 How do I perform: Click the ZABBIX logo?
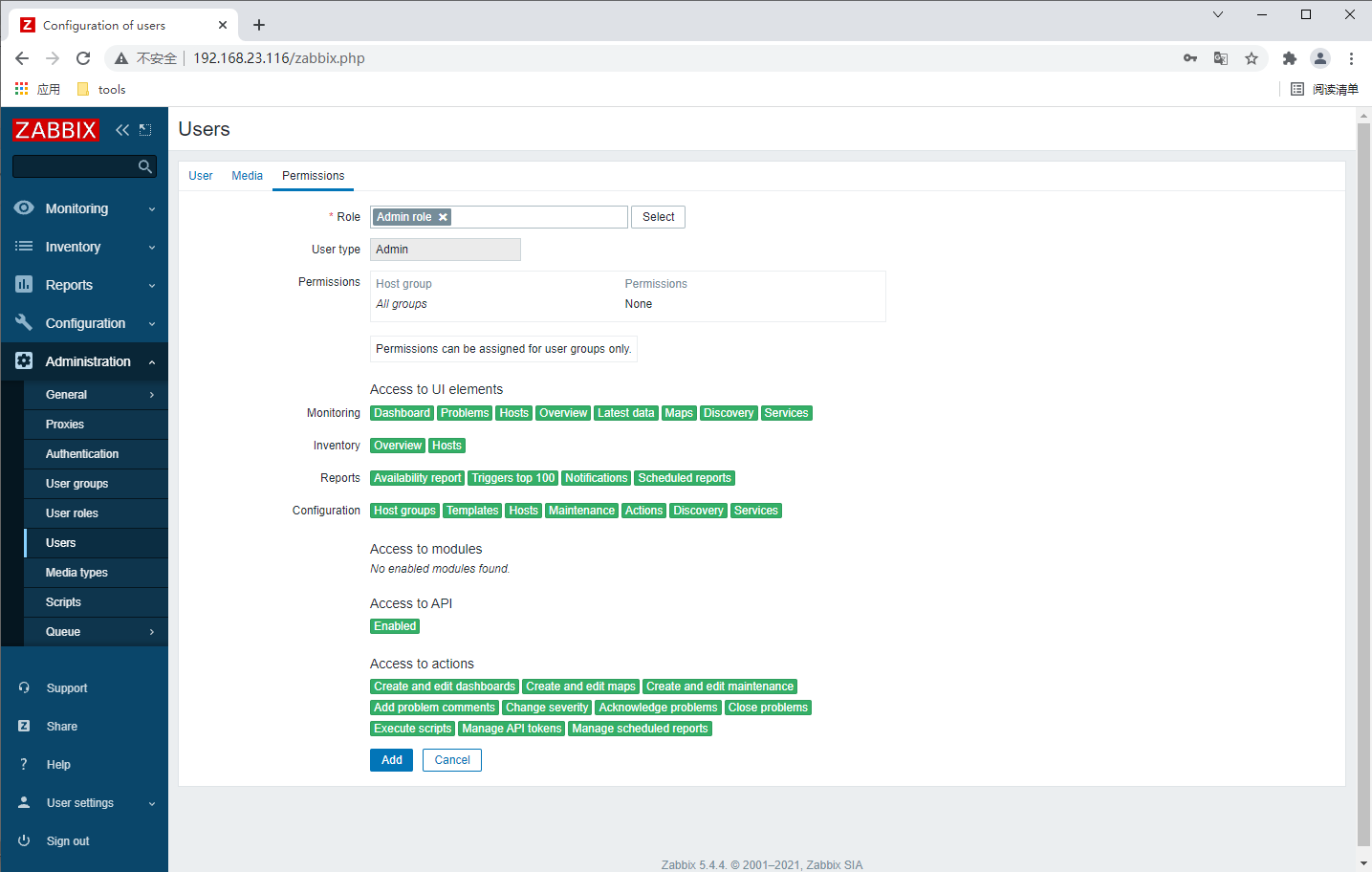point(54,129)
